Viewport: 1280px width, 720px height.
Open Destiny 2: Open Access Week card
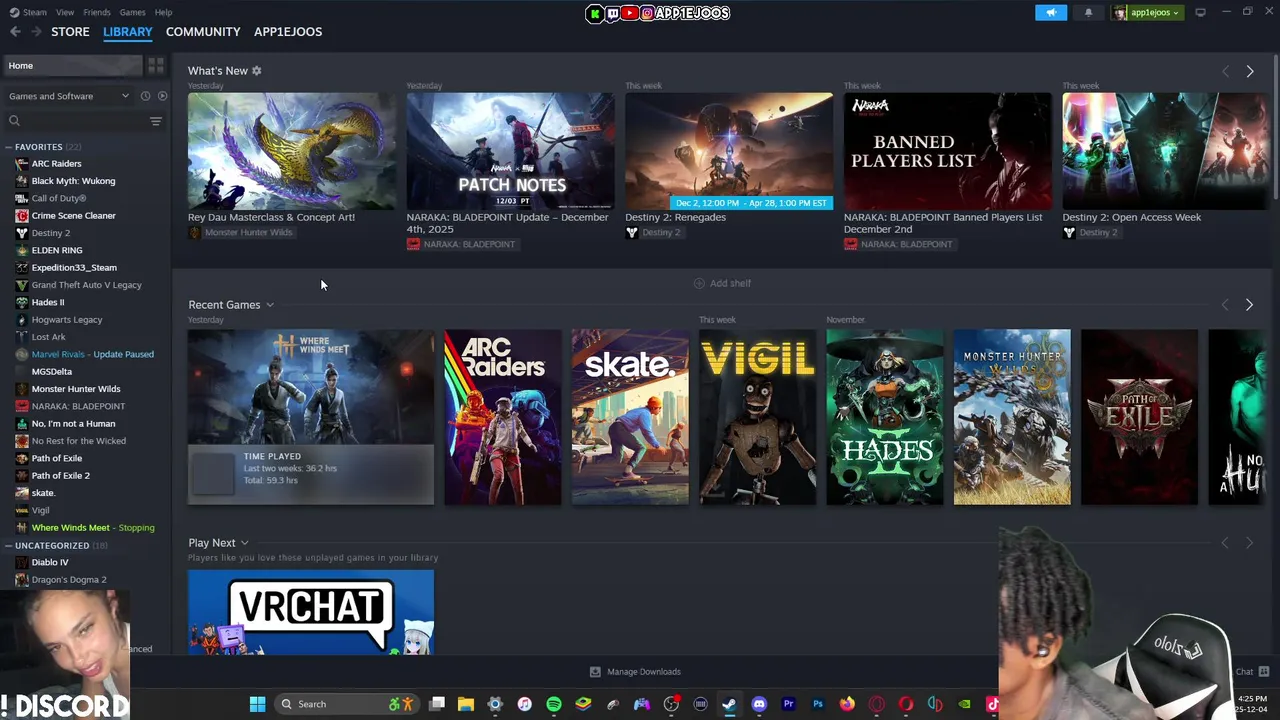coord(1166,151)
